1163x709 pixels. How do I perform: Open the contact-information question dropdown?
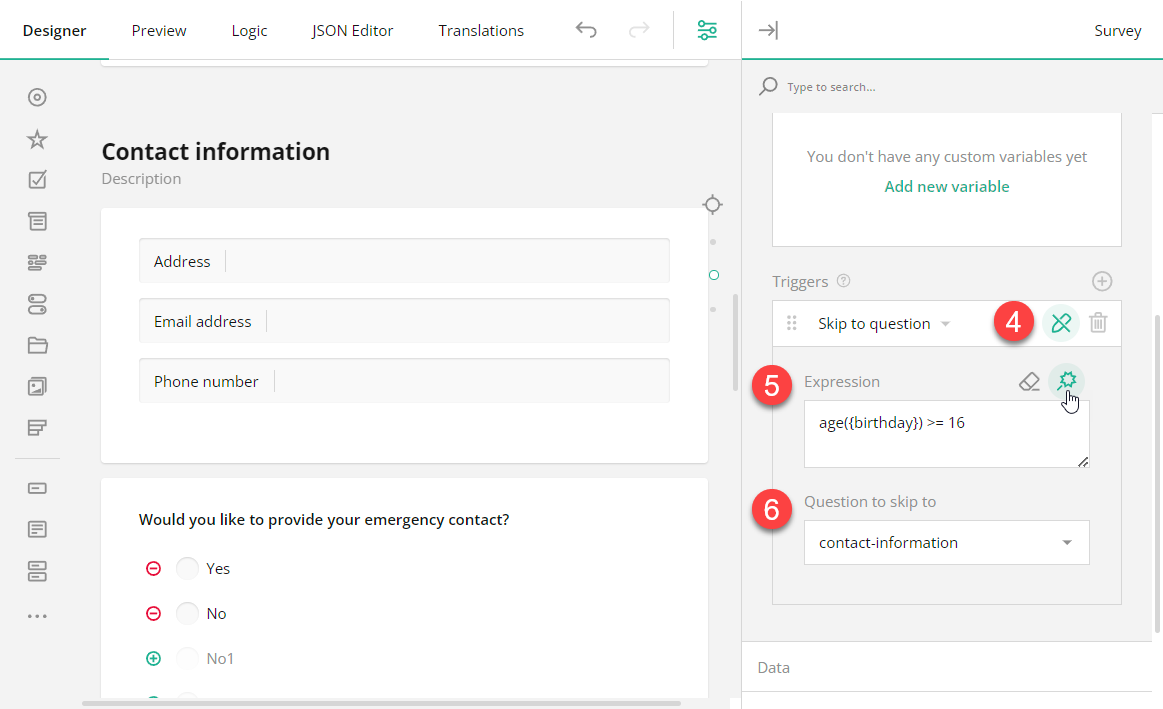[945, 542]
